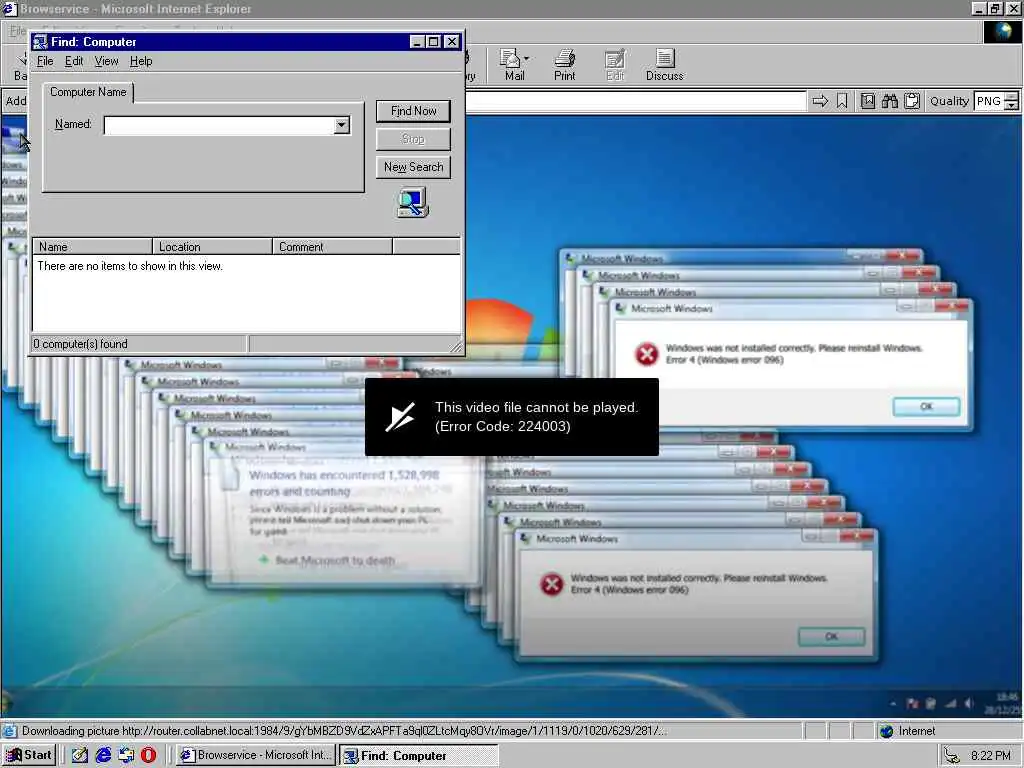The image size is (1024, 768).
Task: Click the 8:22 PM clock
Action: tap(991, 756)
